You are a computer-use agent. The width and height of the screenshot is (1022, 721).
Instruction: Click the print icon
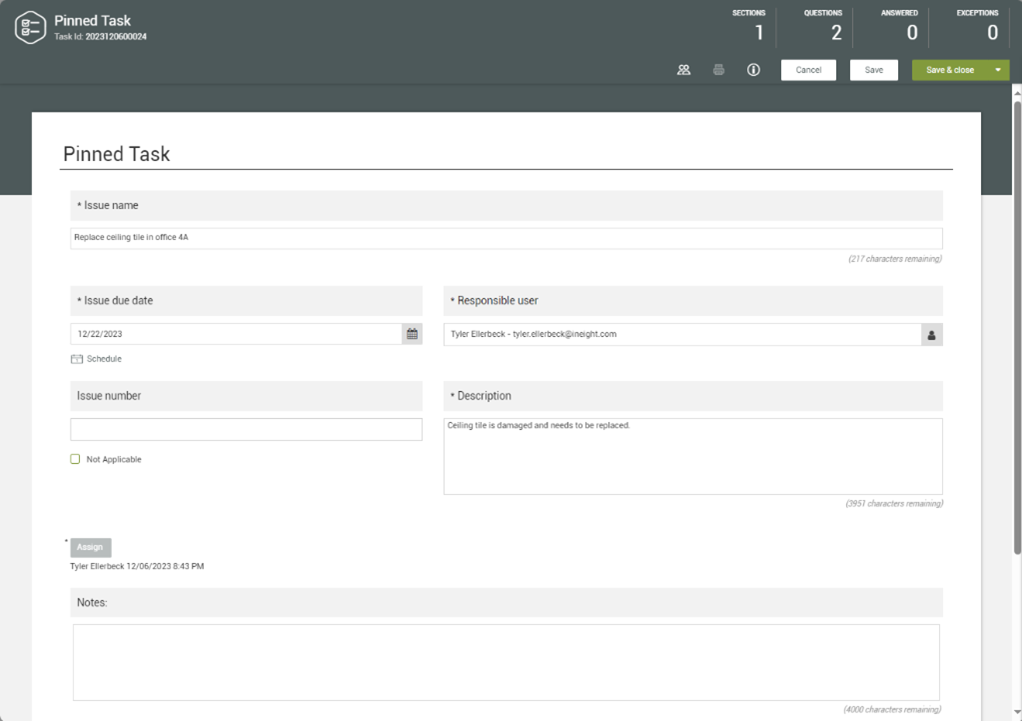tap(719, 69)
